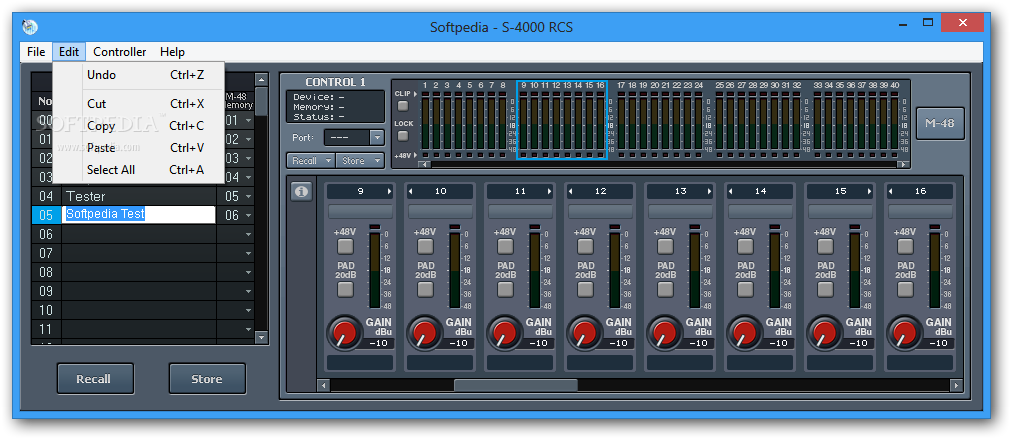1011x439 pixels.
Task: Open the Controller menu
Action: coord(119,52)
